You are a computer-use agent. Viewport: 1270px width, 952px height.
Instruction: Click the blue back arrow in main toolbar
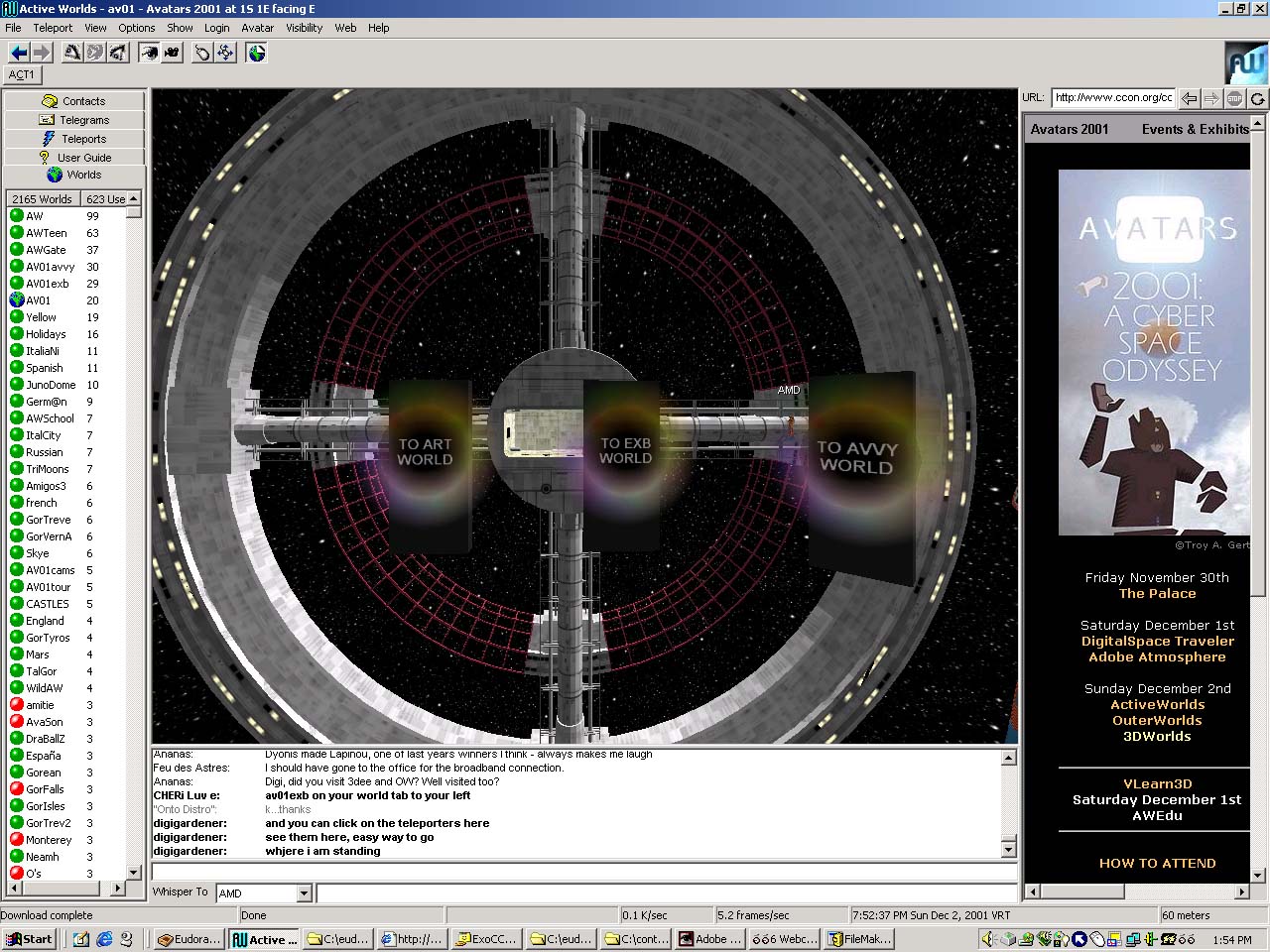(19, 53)
